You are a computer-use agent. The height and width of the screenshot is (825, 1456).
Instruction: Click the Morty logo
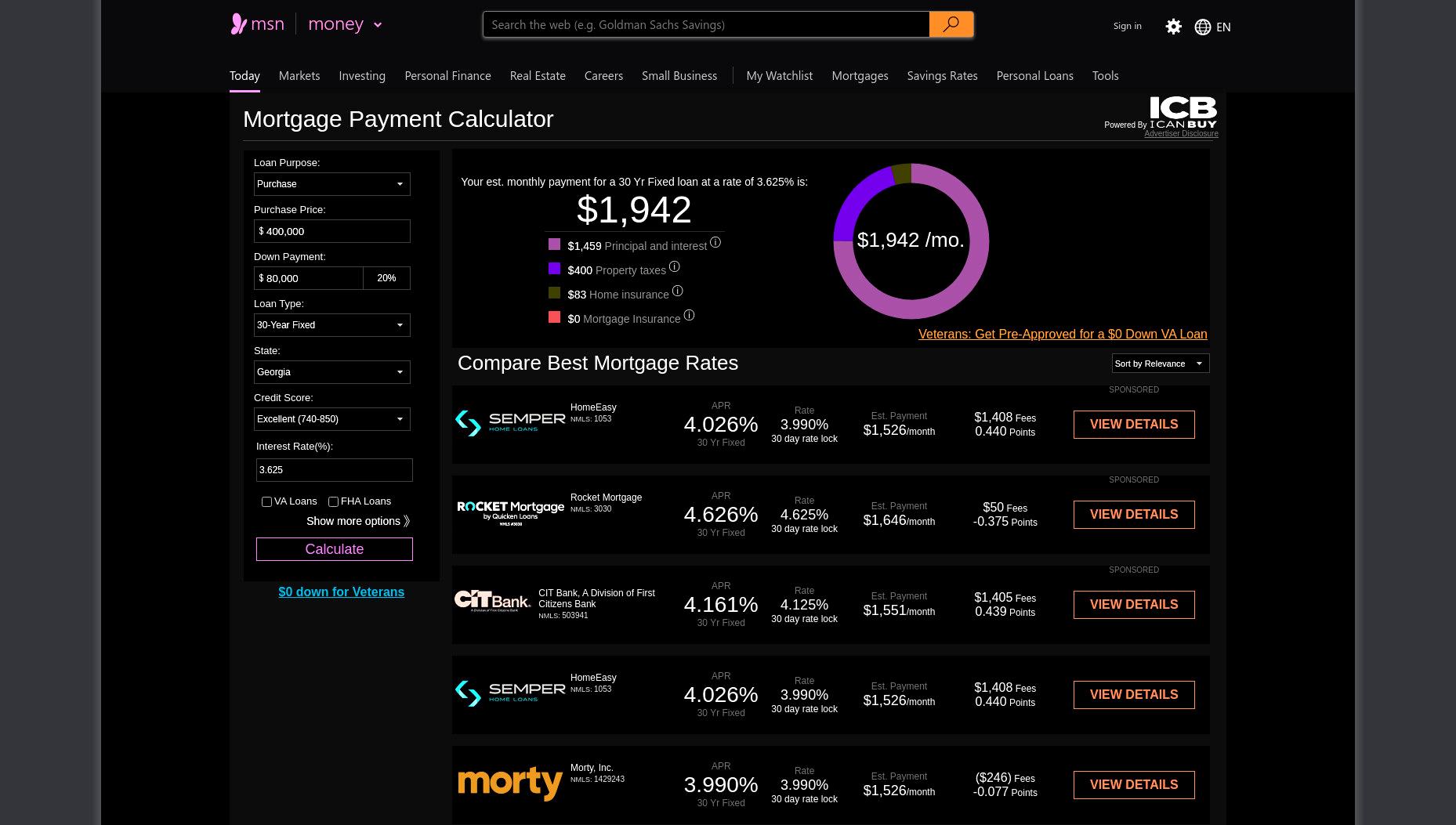(510, 783)
